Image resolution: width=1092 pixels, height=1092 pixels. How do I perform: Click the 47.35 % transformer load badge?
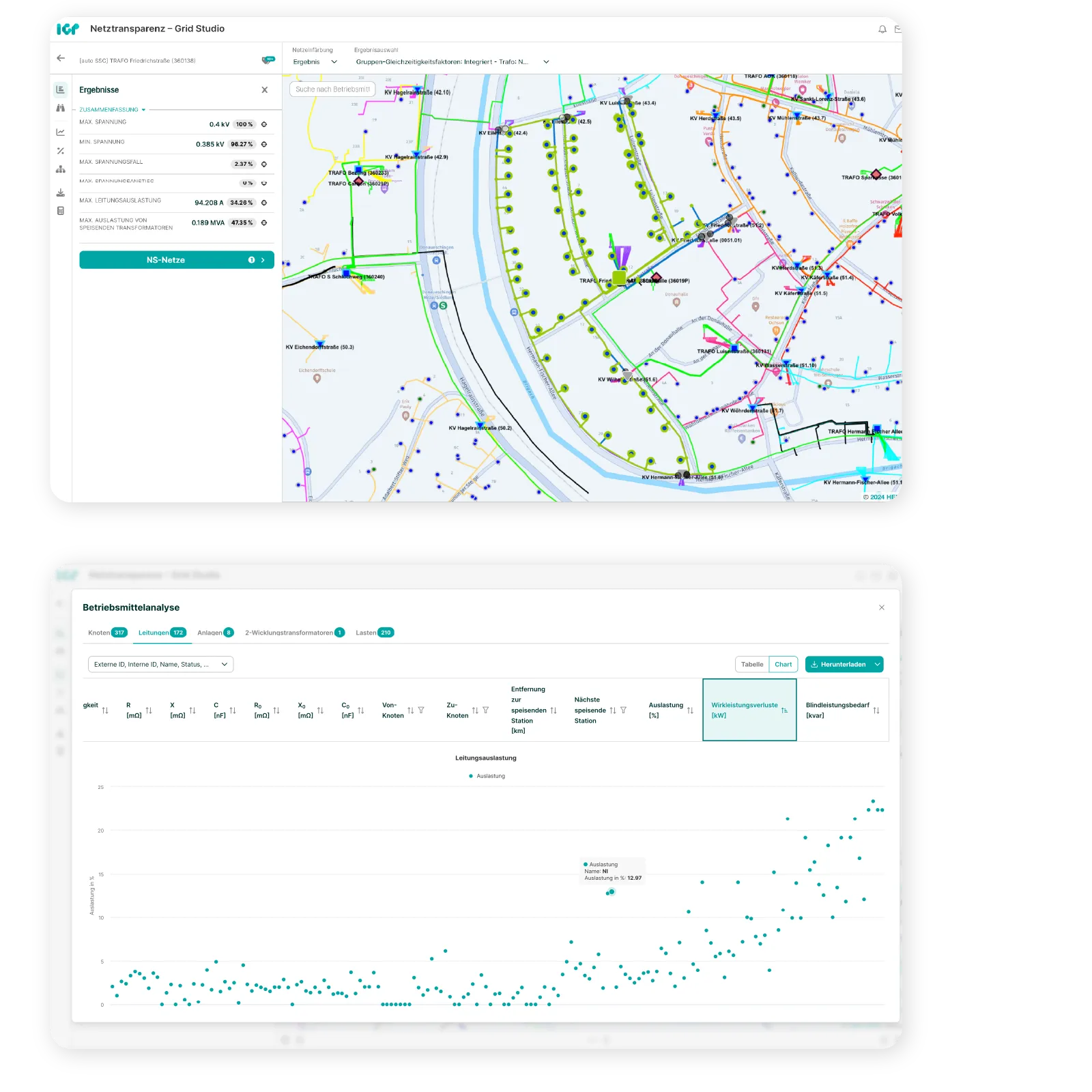tap(242, 222)
